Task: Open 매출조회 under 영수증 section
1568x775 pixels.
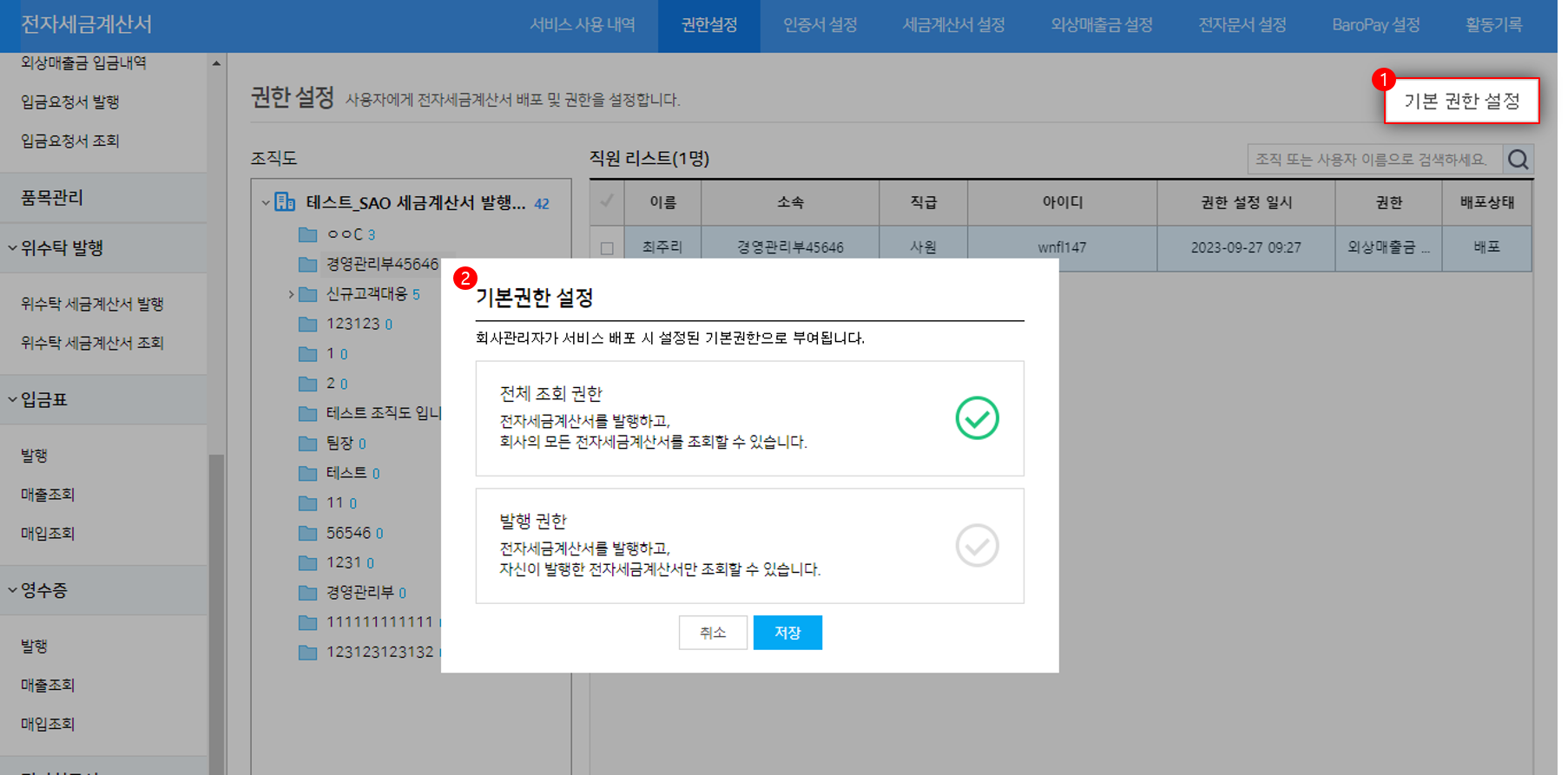Action: coord(48,686)
